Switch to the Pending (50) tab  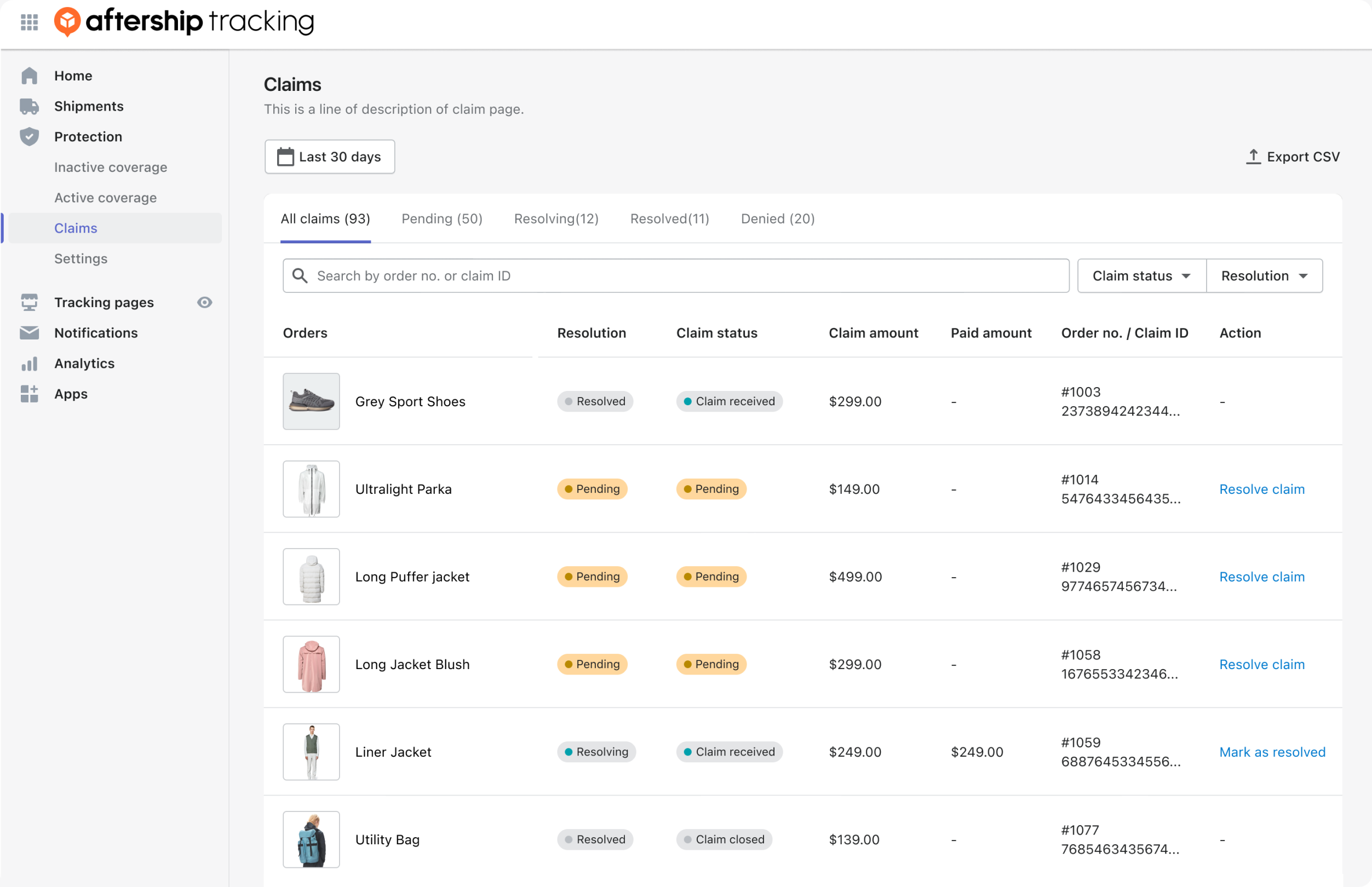[x=442, y=218]
